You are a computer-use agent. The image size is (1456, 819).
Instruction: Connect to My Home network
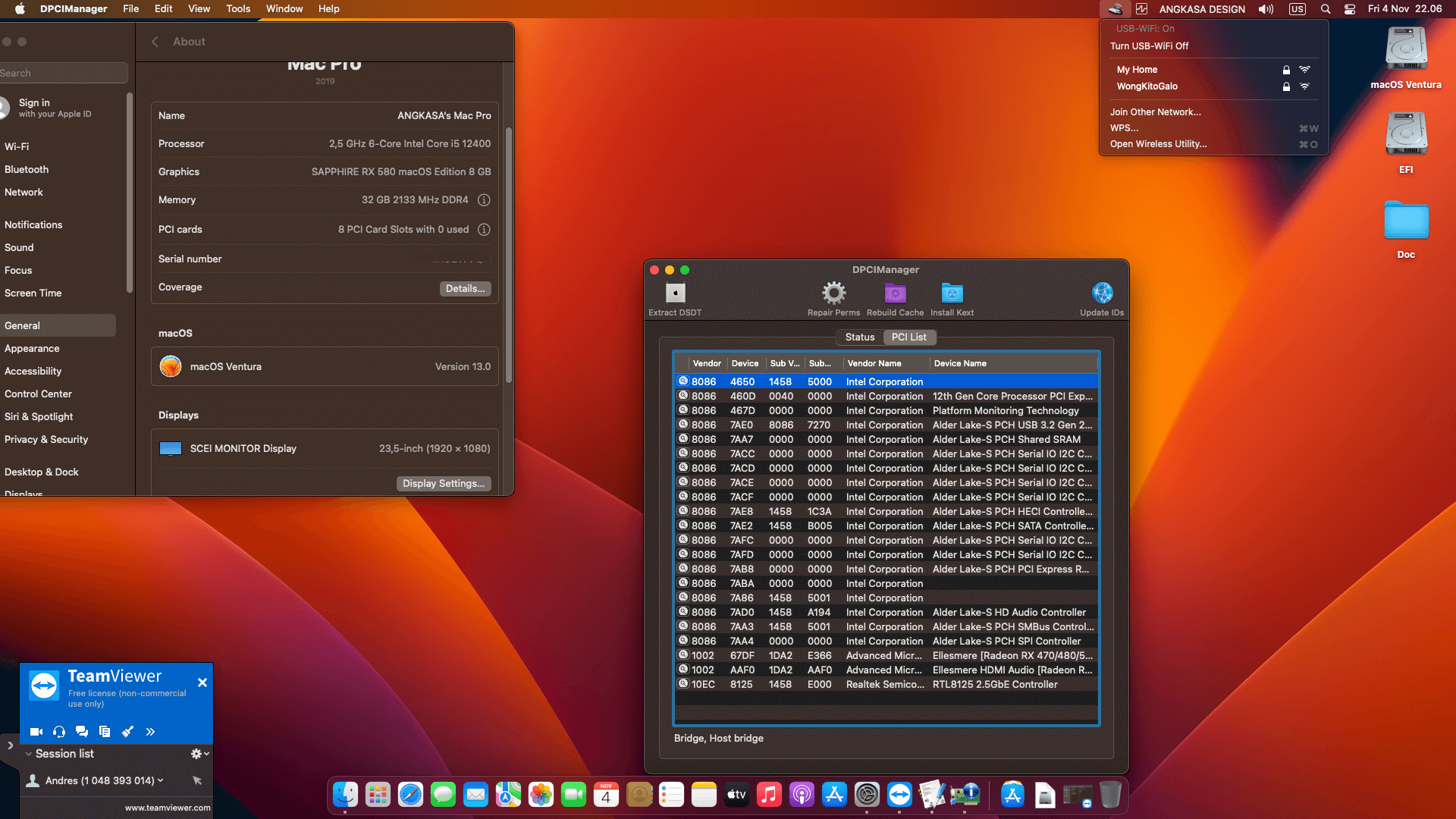pos(1213,70)
